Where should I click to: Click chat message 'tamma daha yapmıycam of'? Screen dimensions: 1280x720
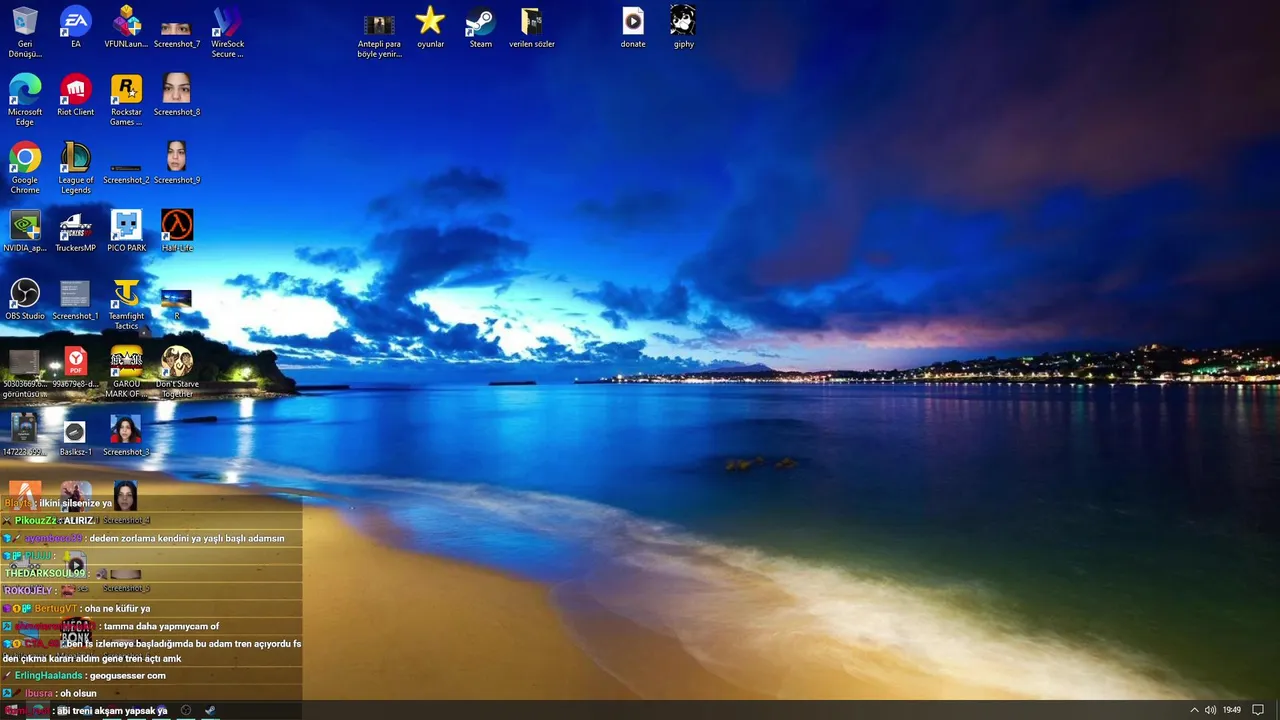click(x=162, y=626)
